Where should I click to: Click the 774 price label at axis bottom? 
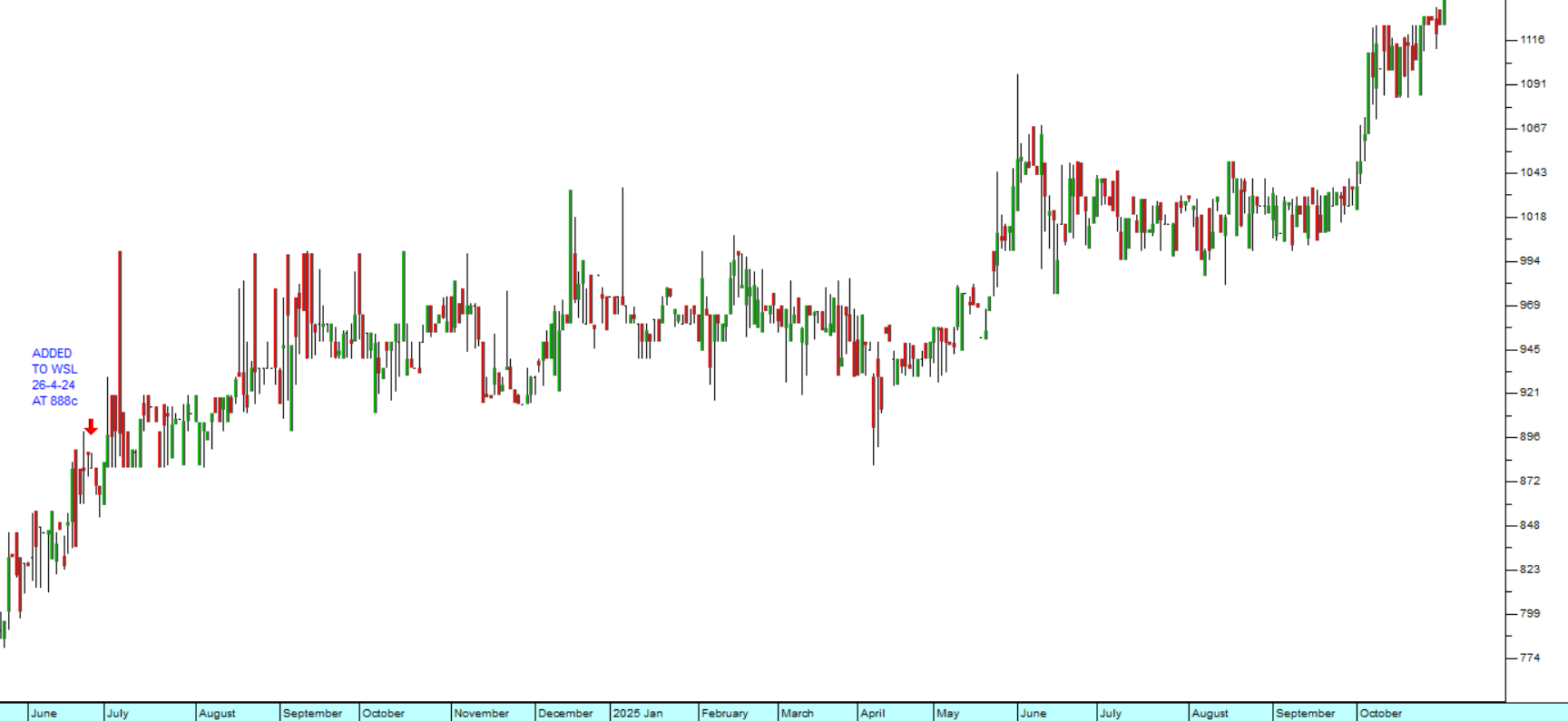tap(1530, 658)
